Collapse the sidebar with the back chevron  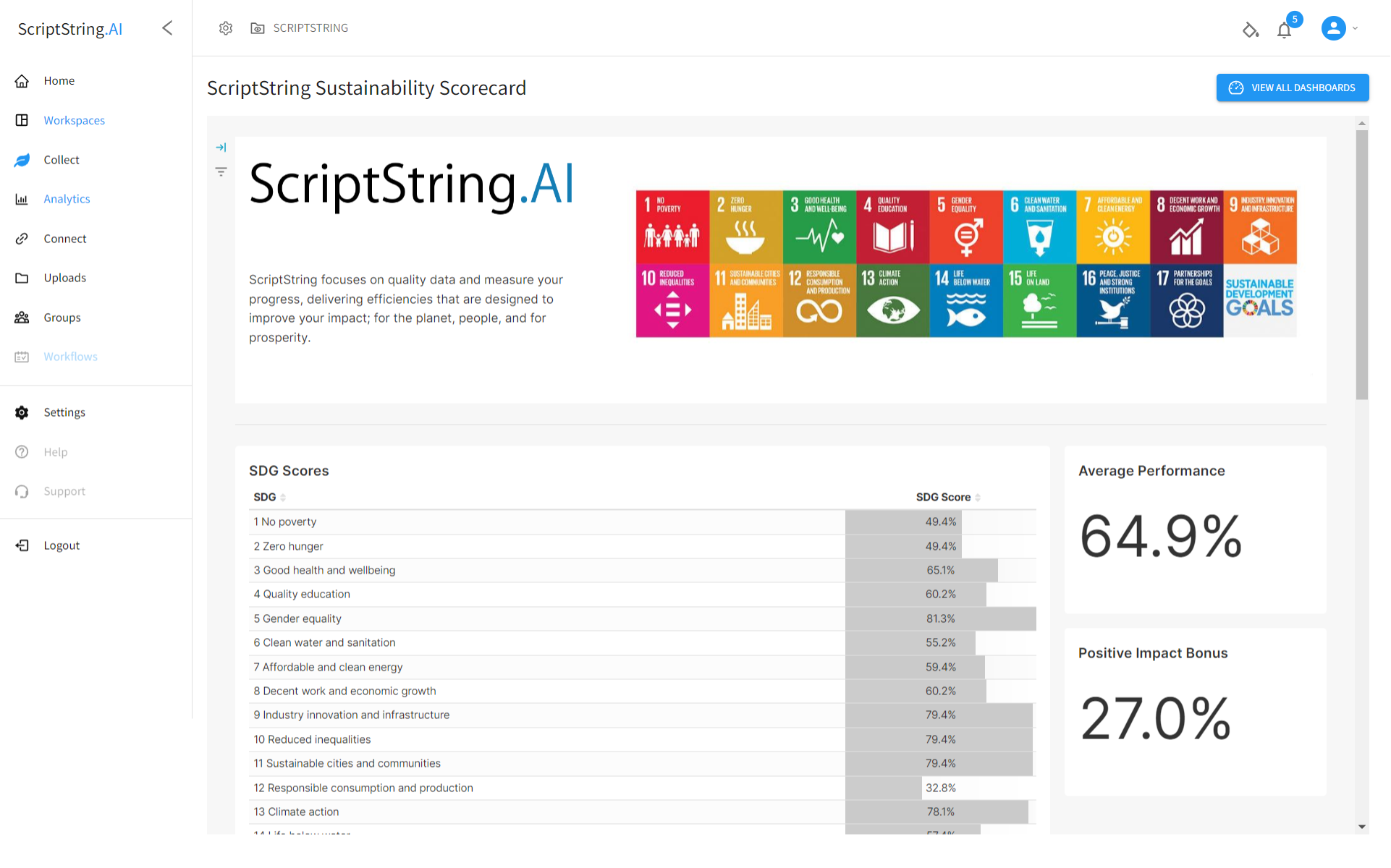[x=167, y=28]
